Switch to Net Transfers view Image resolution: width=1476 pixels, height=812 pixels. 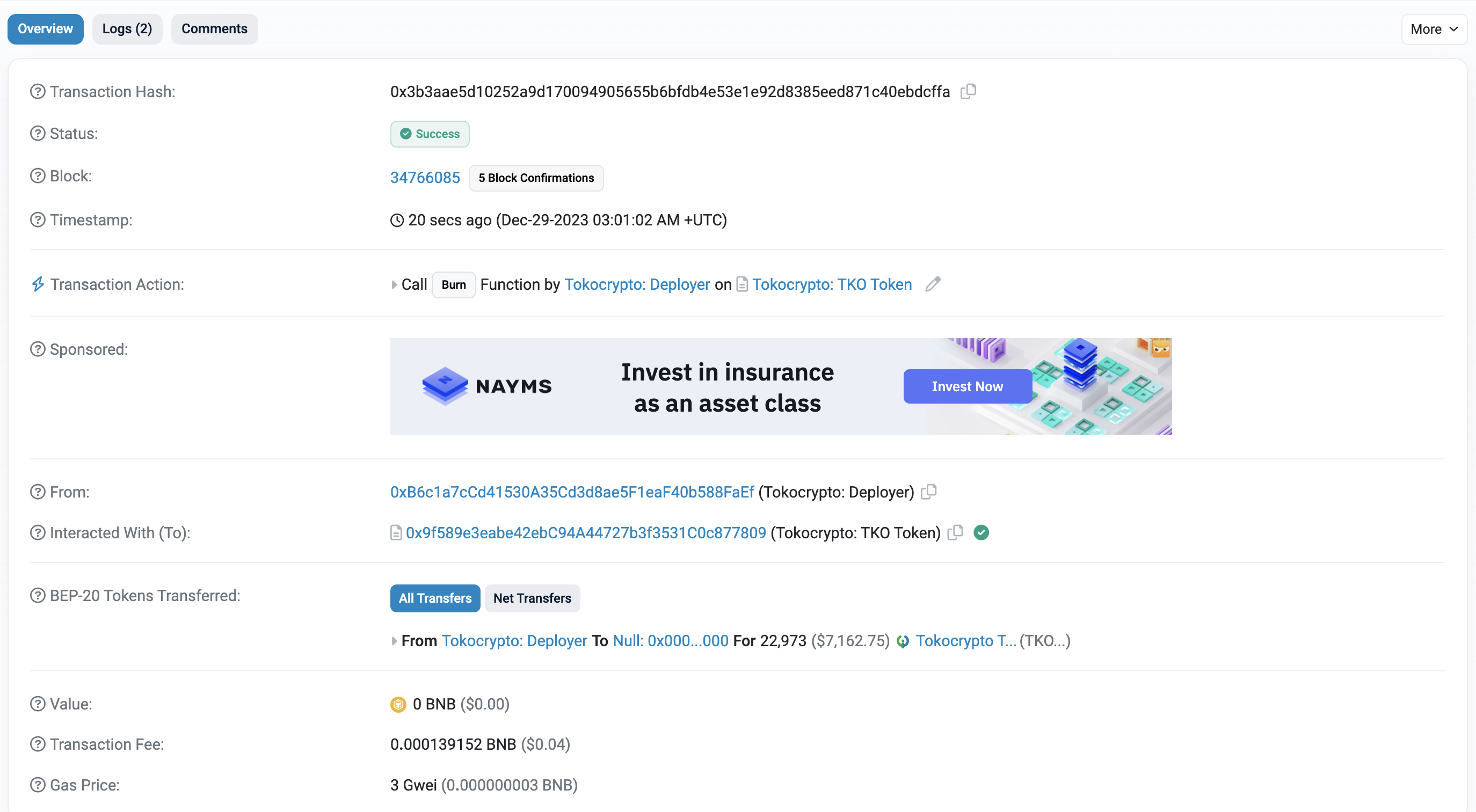coord(532,598)
